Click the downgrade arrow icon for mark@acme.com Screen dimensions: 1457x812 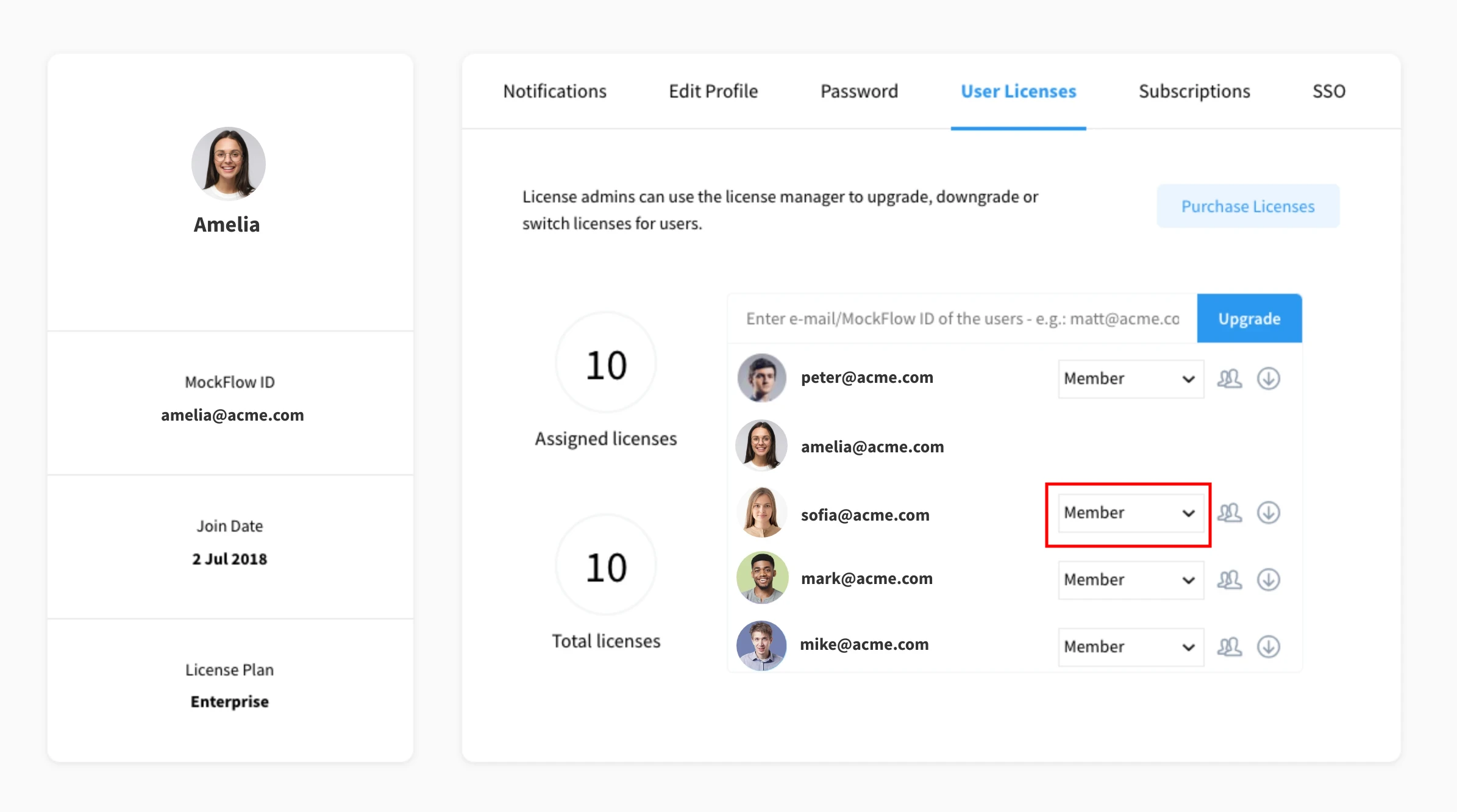(x=1268, y=580)
